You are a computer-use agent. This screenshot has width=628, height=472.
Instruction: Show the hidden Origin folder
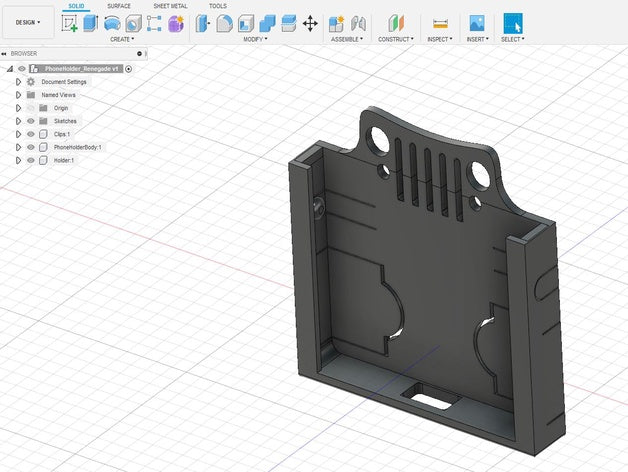(x=31, y=108)
